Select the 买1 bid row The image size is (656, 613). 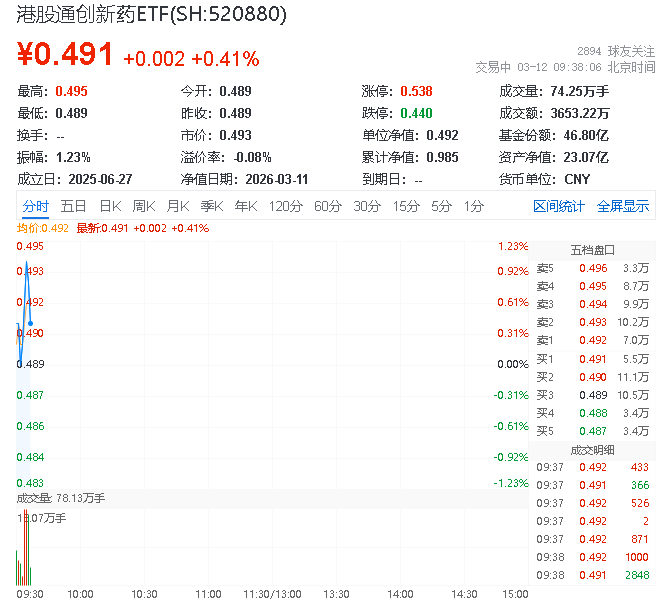(x=592, y=359)
